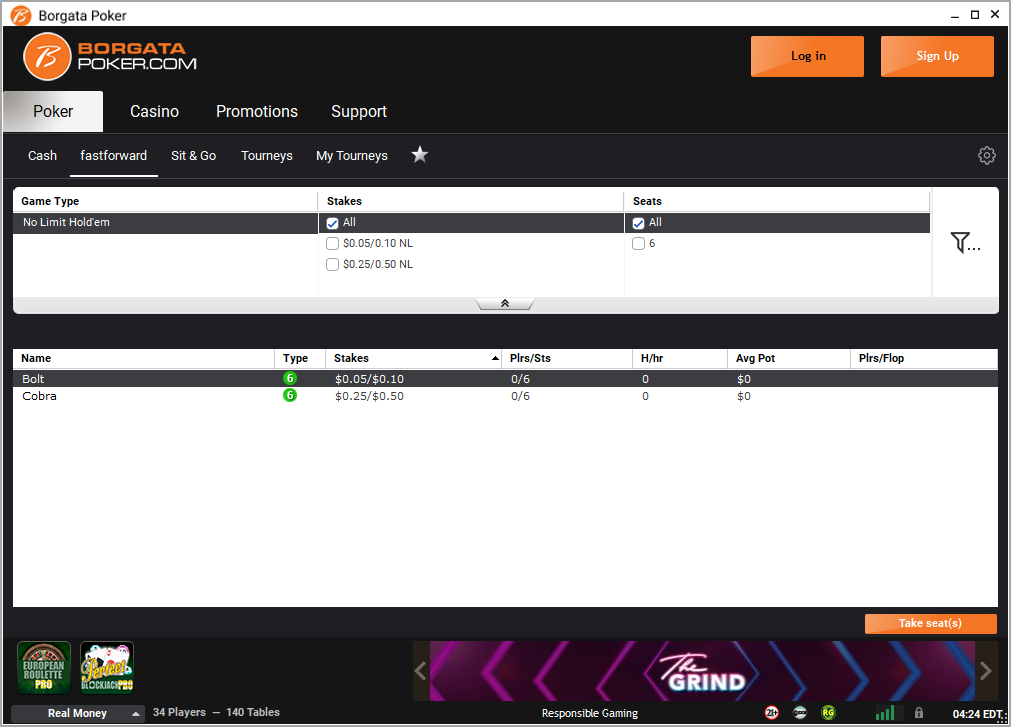The image size is (1011, 727).
Task: Click Take seat(s) button
Action: pyautogui.click(x=930, y=623)
